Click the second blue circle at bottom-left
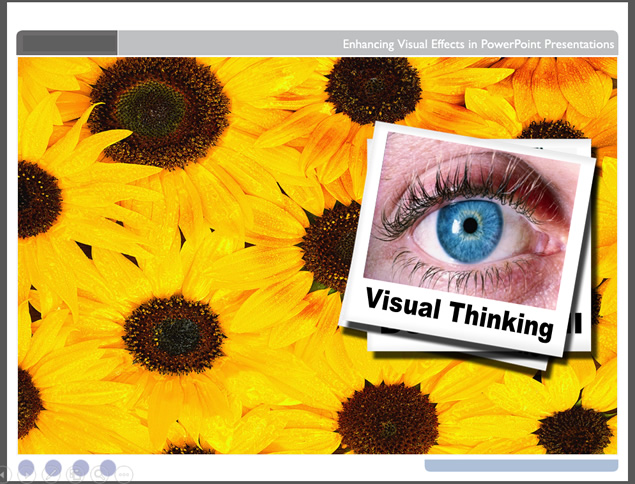The image size is (635, 484). (53, 467)
